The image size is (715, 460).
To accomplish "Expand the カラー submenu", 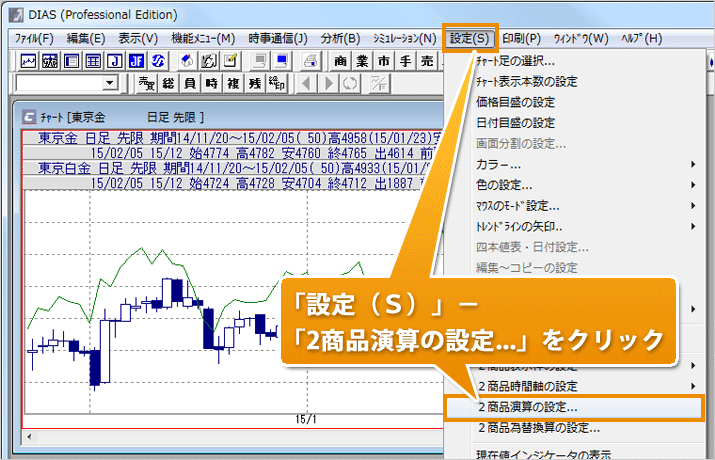I will coord(500,164).
